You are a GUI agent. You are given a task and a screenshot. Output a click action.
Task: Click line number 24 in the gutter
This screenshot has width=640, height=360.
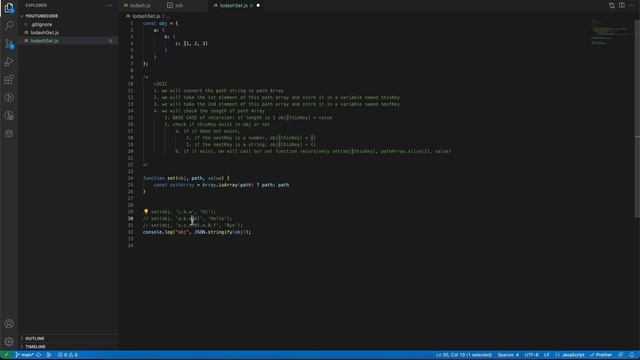click(x=131, y=178)
